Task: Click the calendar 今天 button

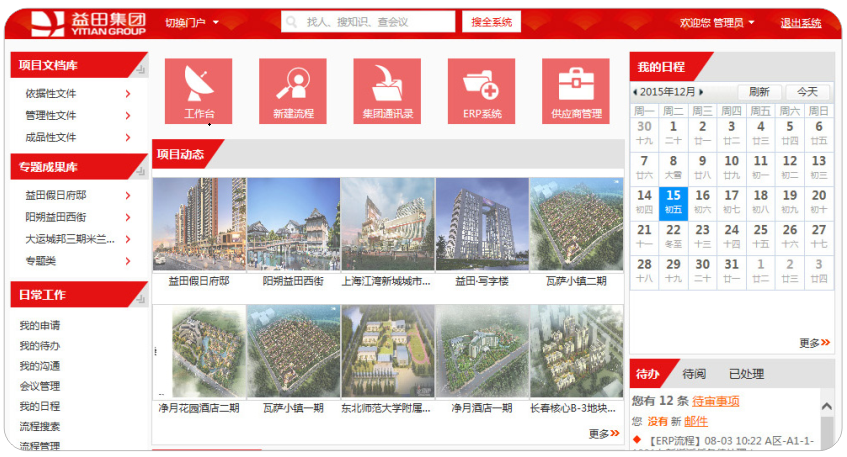Action: coord(808,92)
